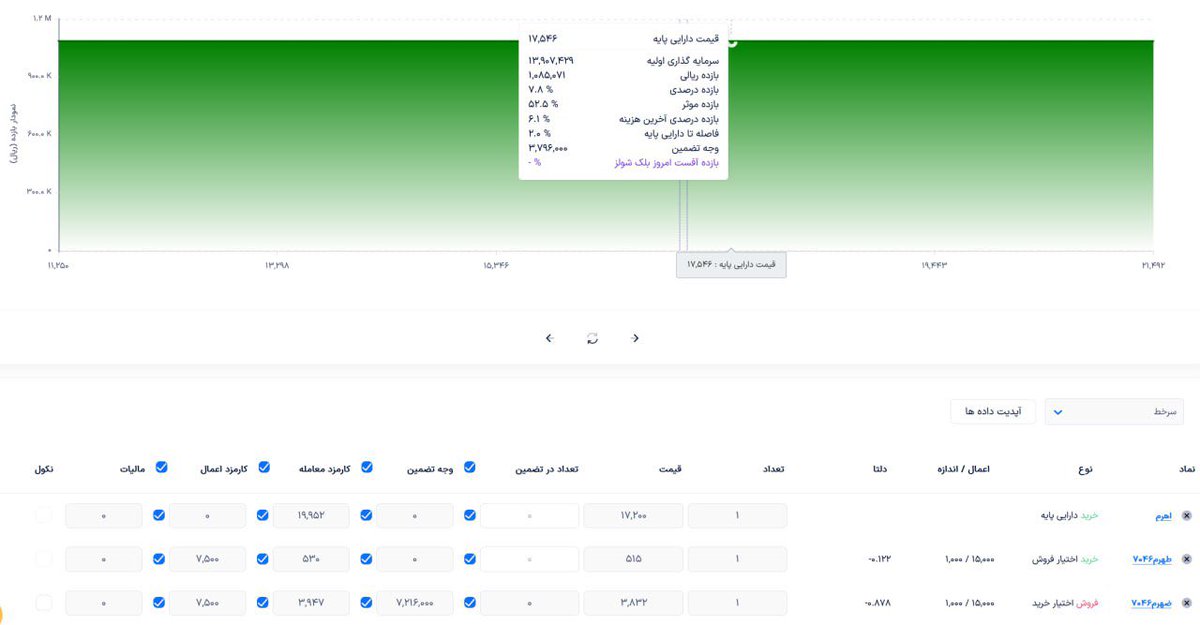Click the سرمایه گذاری اولیه row in the tooltip
The height and width of the screenshot is (625, 1200).
click(623, 61)
